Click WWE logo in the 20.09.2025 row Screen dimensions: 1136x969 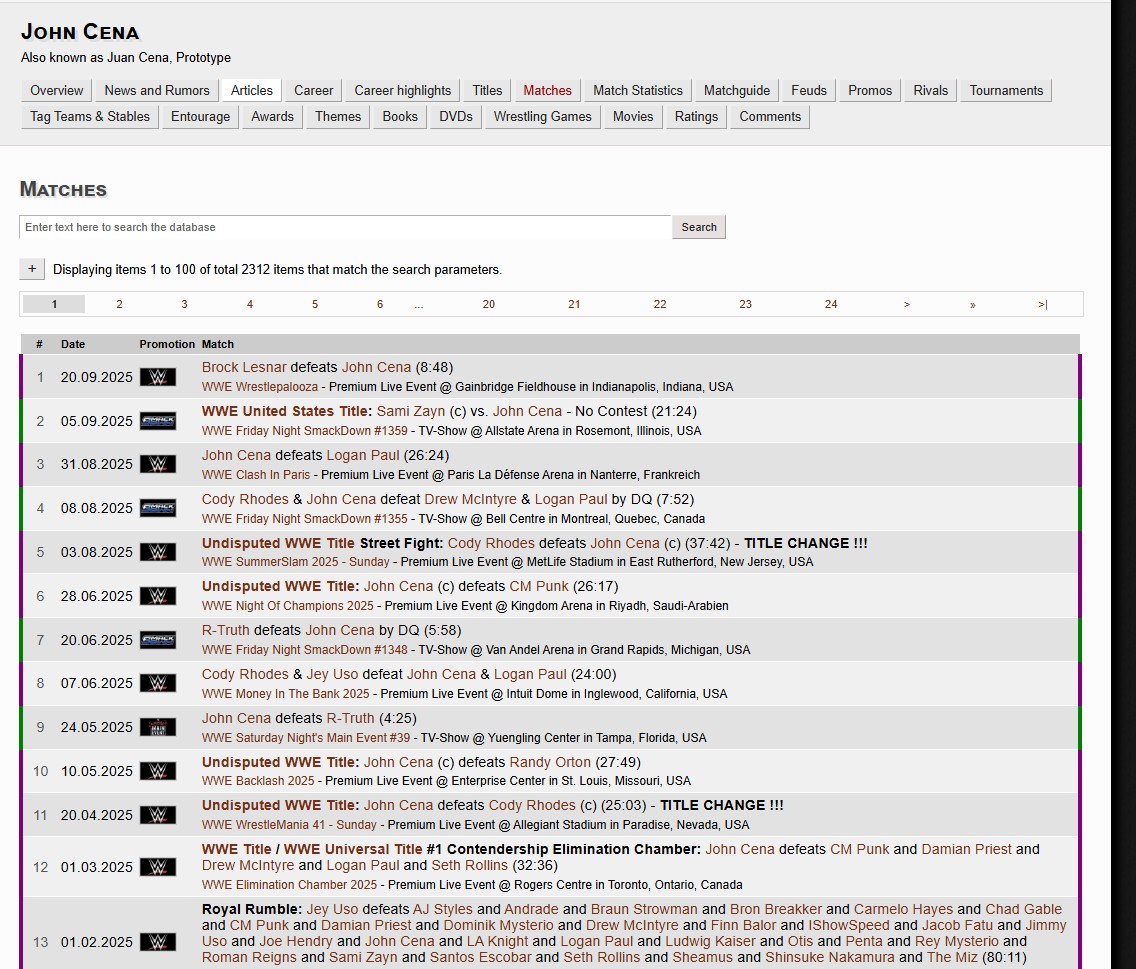[157, 377]
